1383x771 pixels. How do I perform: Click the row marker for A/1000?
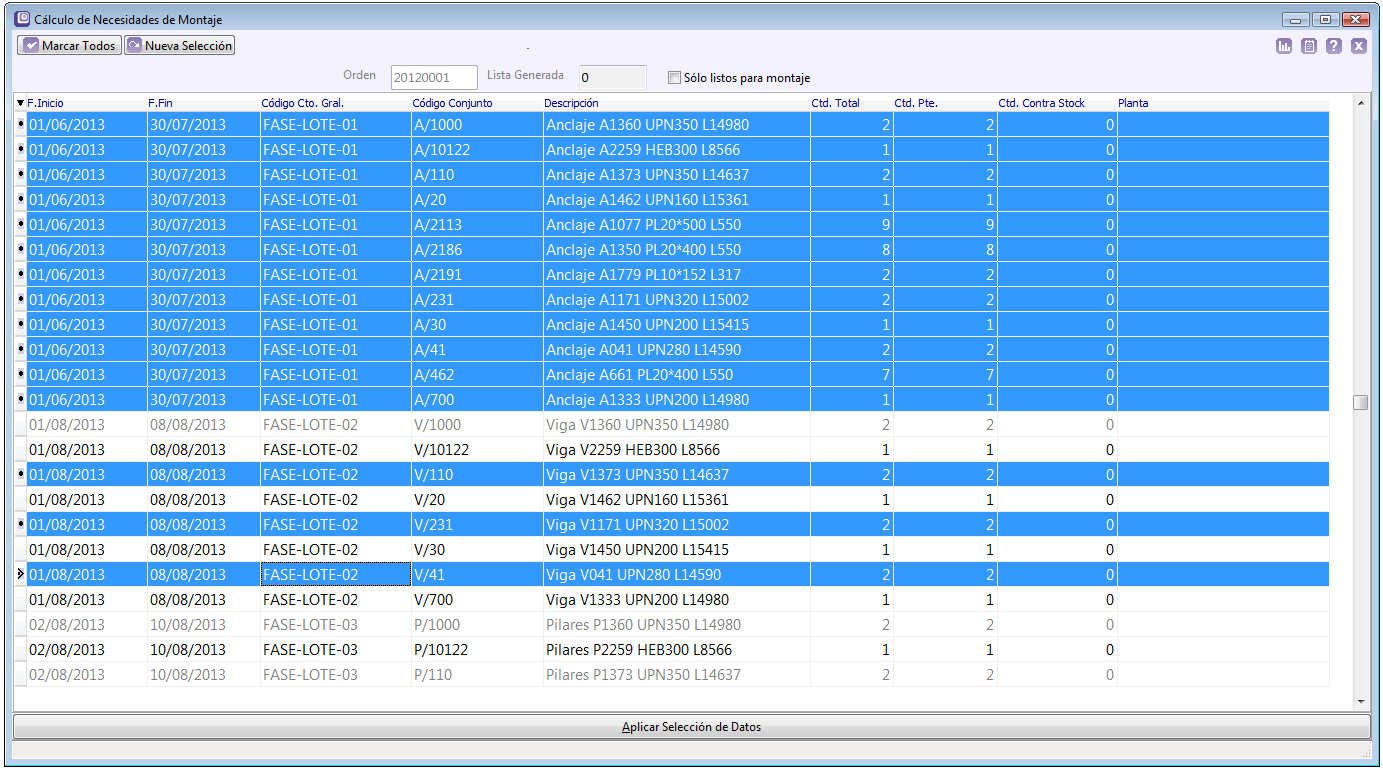[21, 125]
